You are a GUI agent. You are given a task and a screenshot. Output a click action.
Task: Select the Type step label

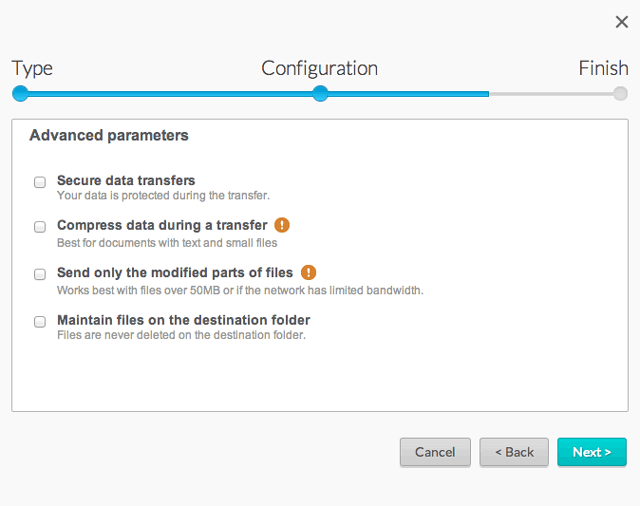tap(32, 68)
